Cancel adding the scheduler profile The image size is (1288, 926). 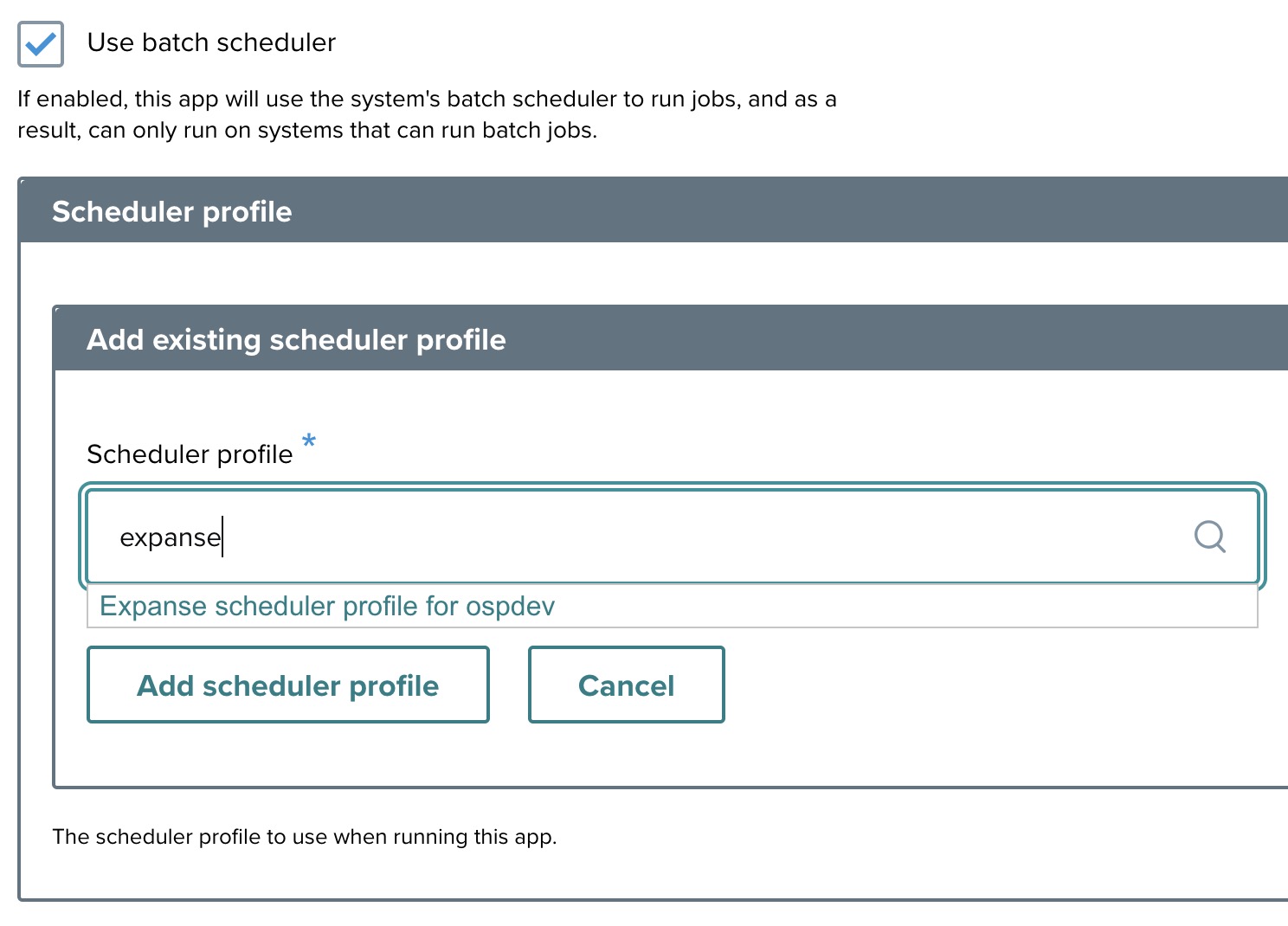pyautogui.click(x=626, y=685)
